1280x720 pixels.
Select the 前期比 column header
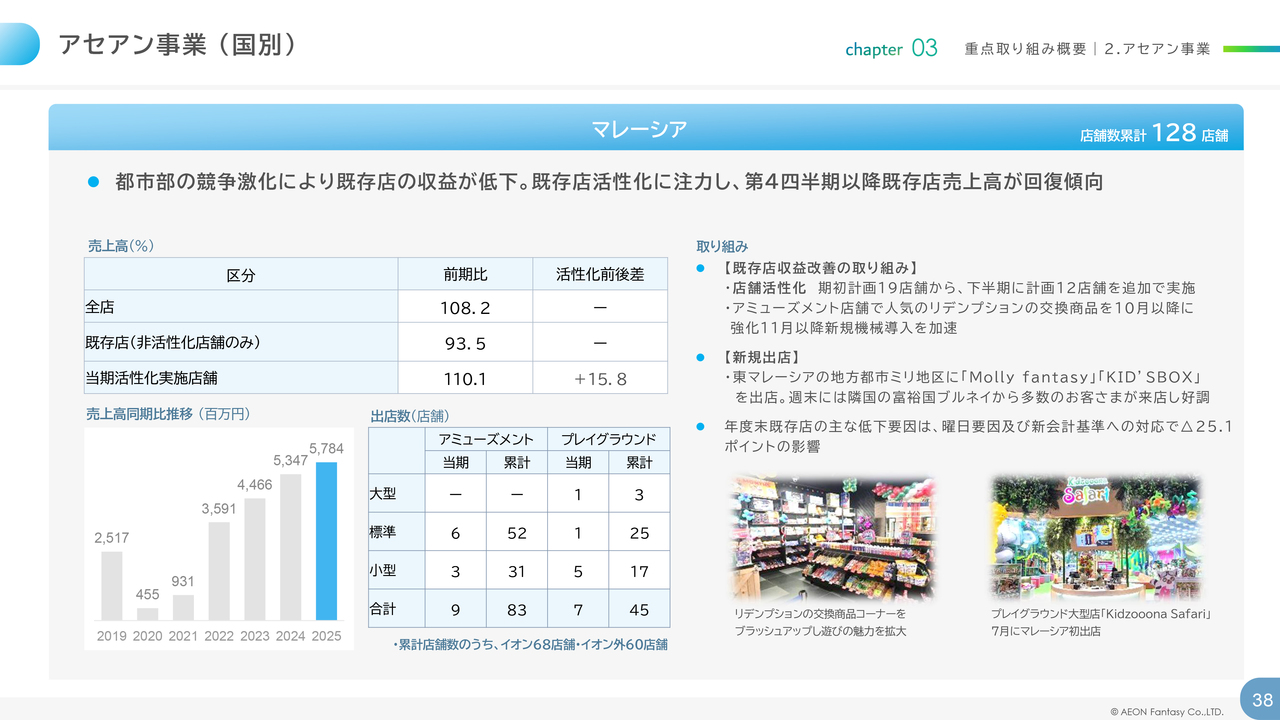tap(465, 275)
